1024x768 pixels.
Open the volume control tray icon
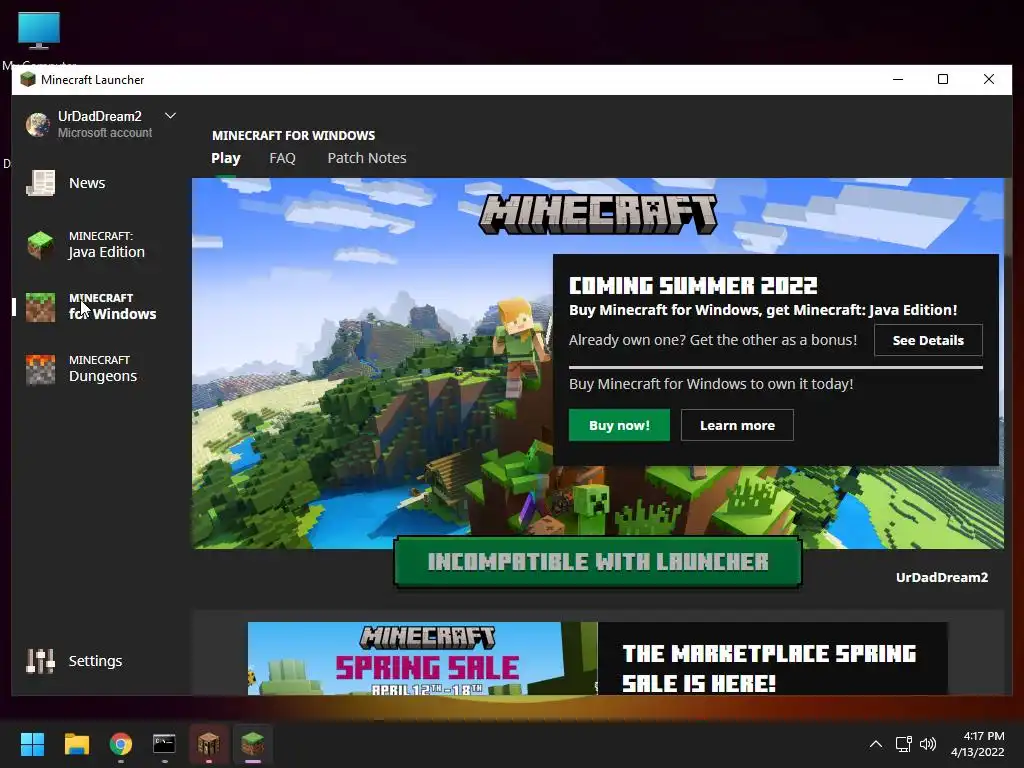pyautogui.click(x=927, y=744)
